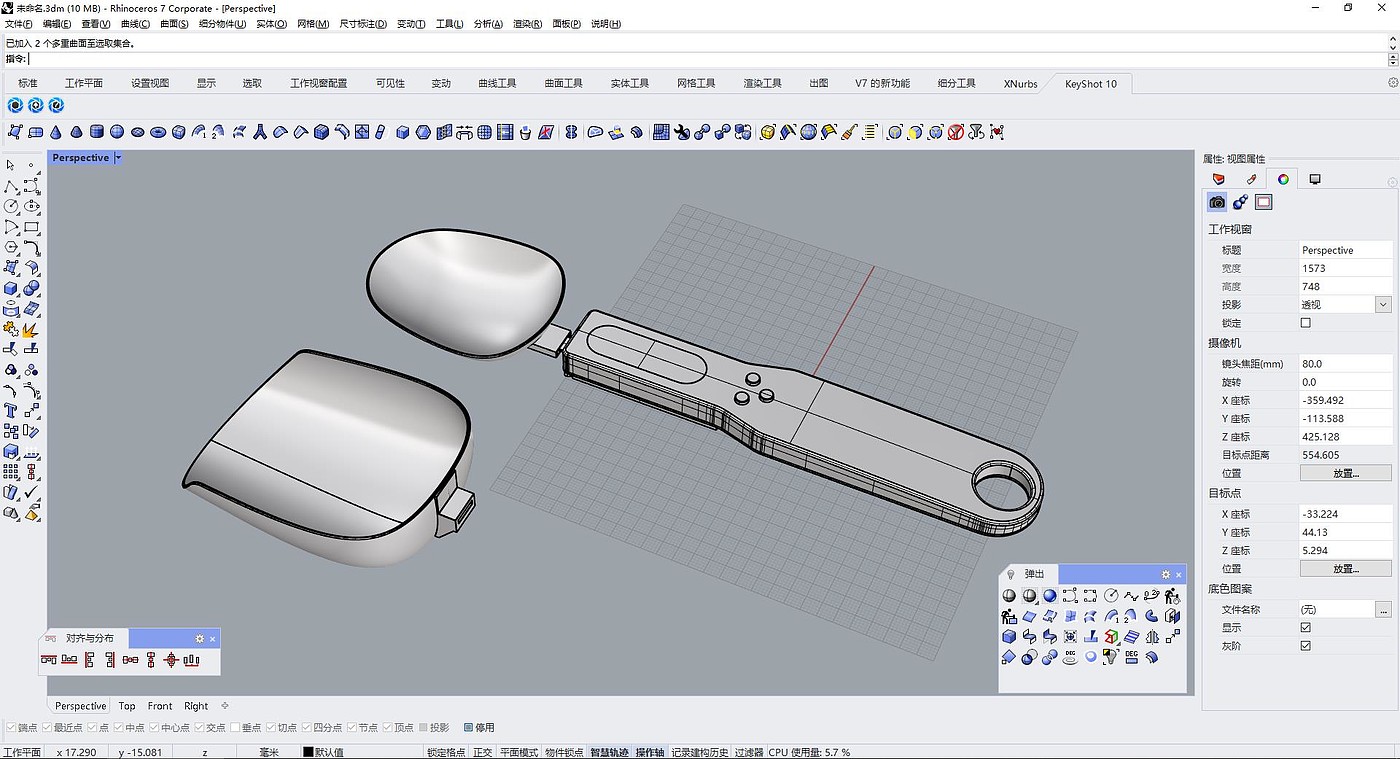Toggle 智慧轨迹 in the status bar
This screenshot has width=1400, height=759.
coord(609,752)
